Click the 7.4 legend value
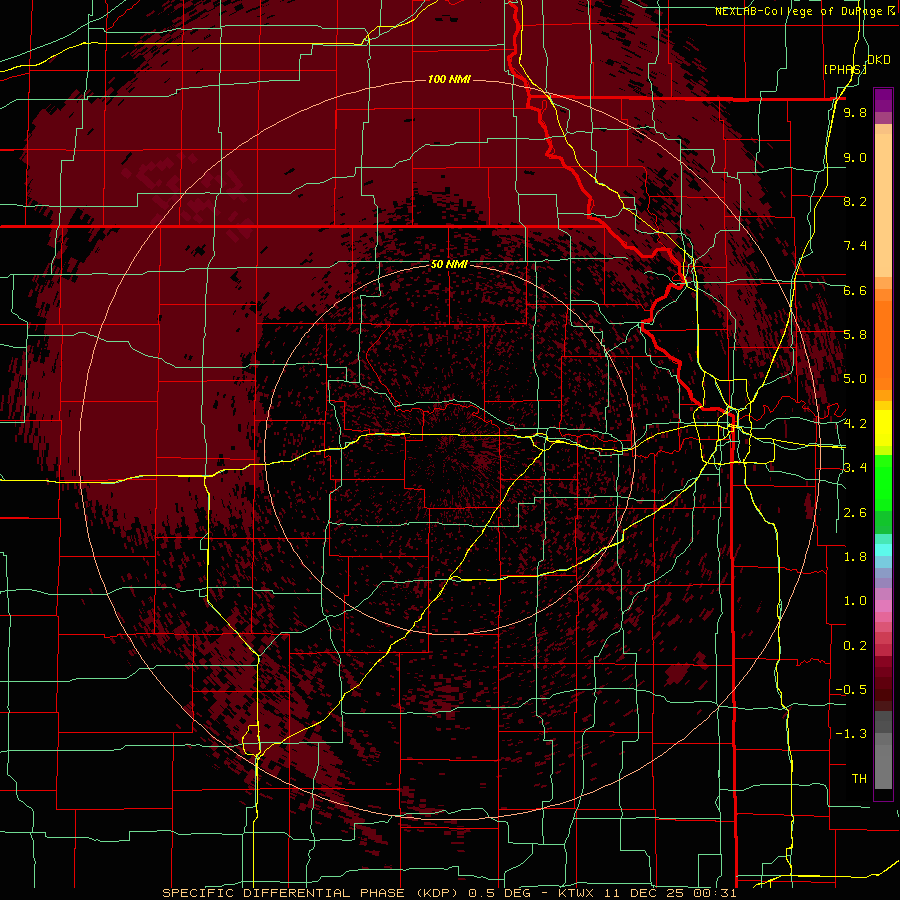900x900 pixels. [x=855, y=246]
